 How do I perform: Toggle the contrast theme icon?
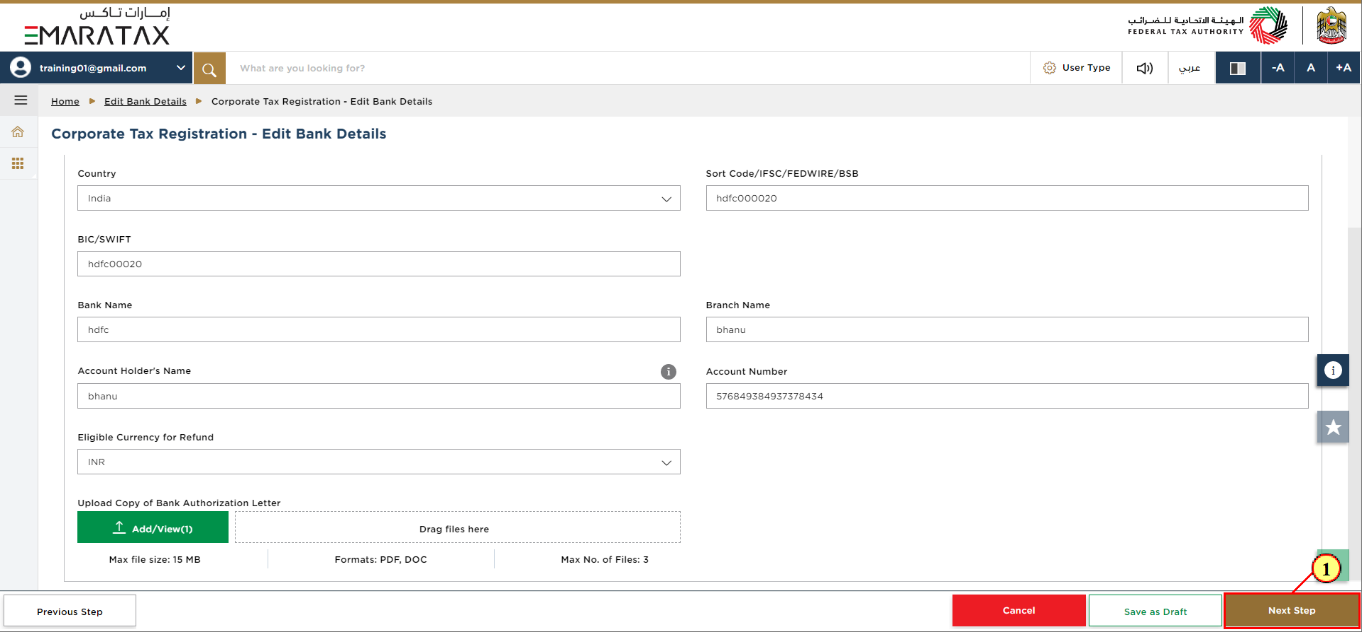pos(1237,68)
